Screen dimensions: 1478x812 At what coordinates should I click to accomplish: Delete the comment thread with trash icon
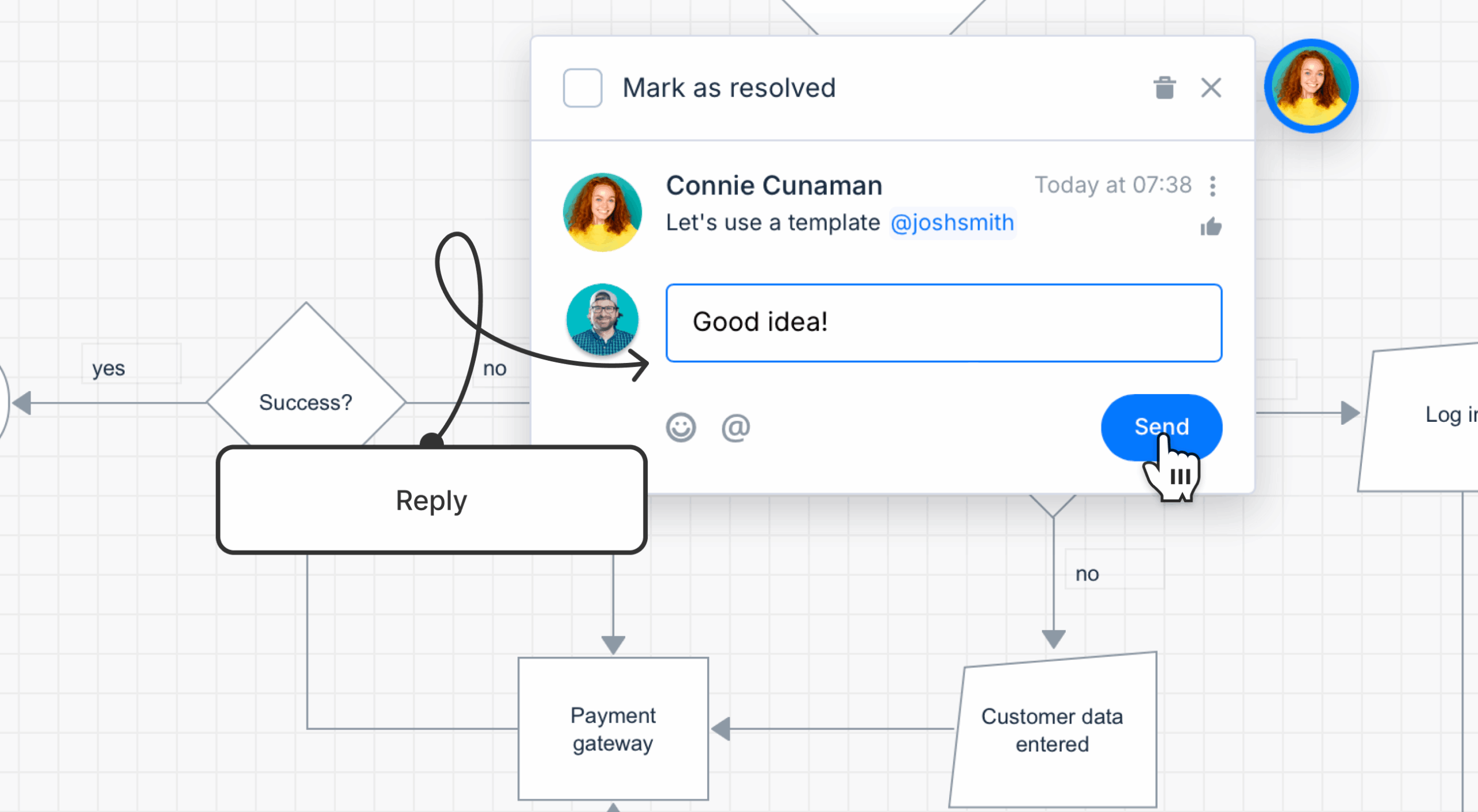click(x=1165, y=88)
